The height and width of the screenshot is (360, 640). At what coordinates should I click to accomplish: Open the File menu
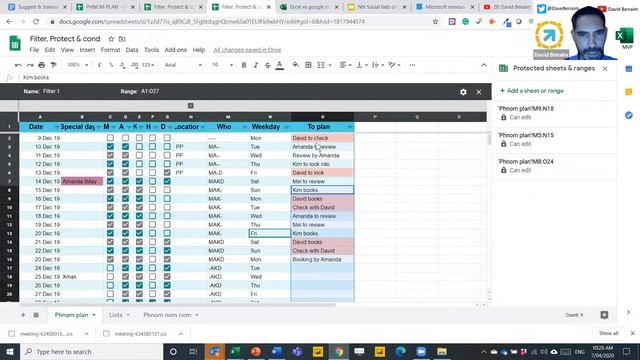click(34, 50)
